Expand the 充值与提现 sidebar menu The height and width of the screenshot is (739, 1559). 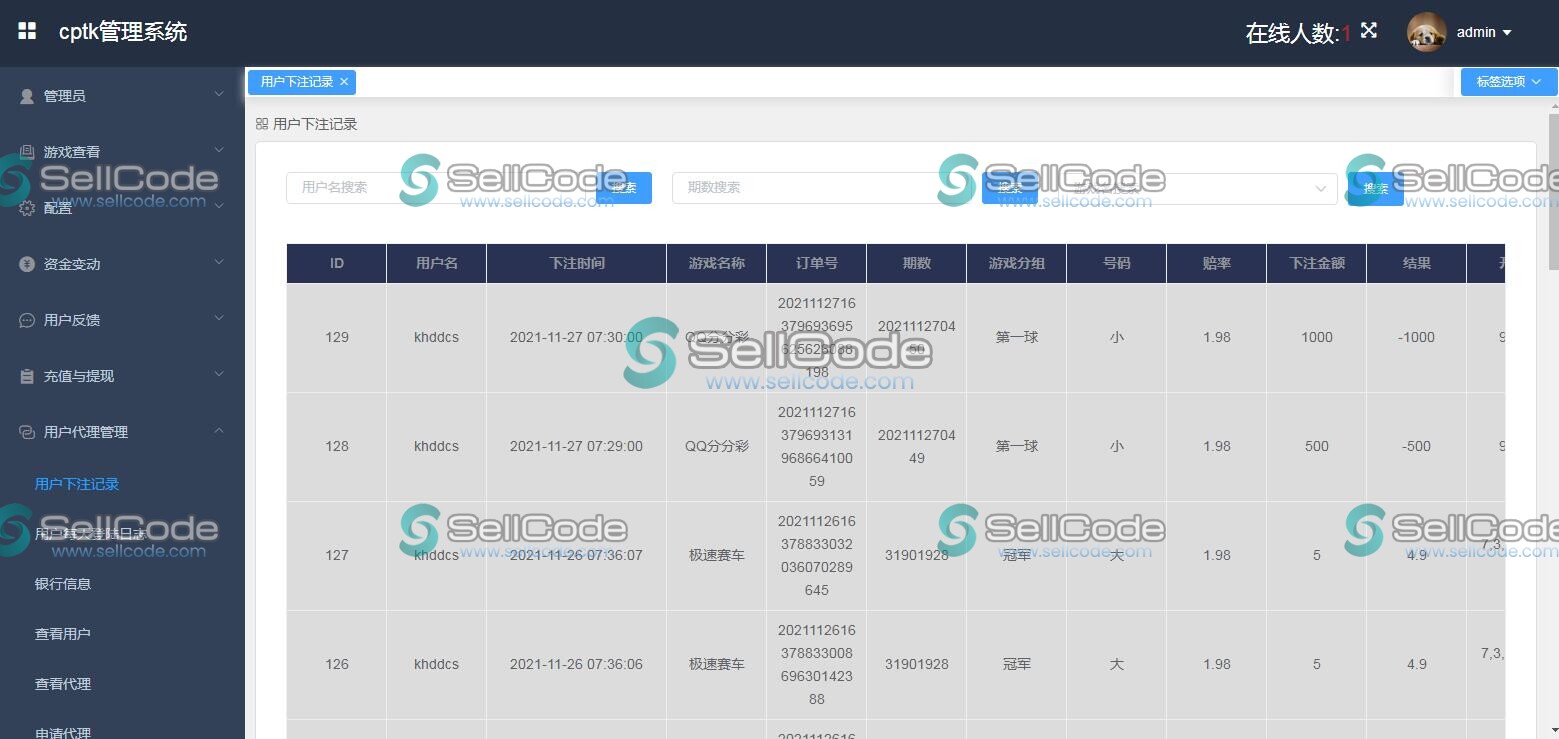click(122, 376)
